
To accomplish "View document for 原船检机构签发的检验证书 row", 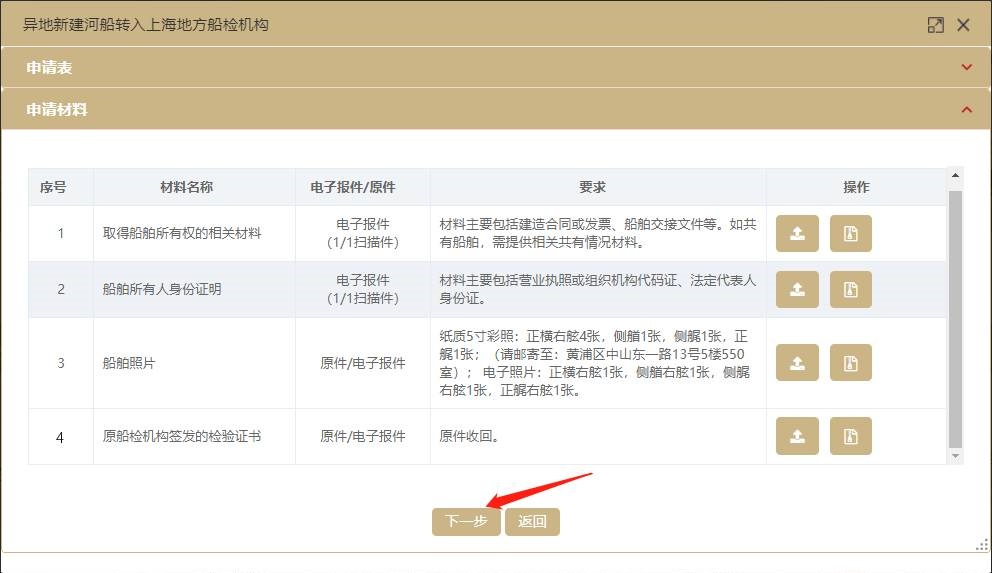I will tap(851, 436).
